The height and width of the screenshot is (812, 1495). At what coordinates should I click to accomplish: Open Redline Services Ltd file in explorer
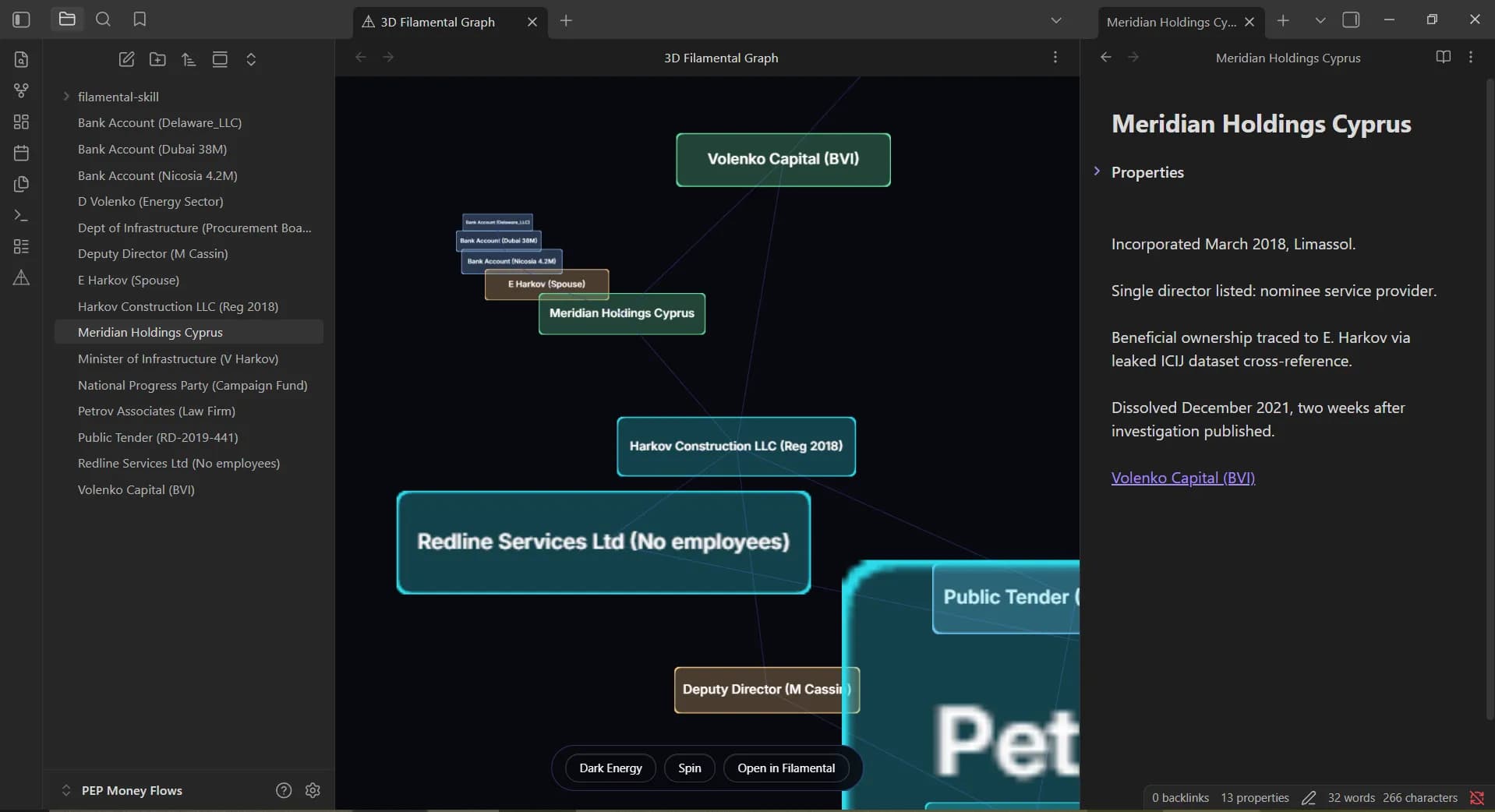[x=189, y=463]
